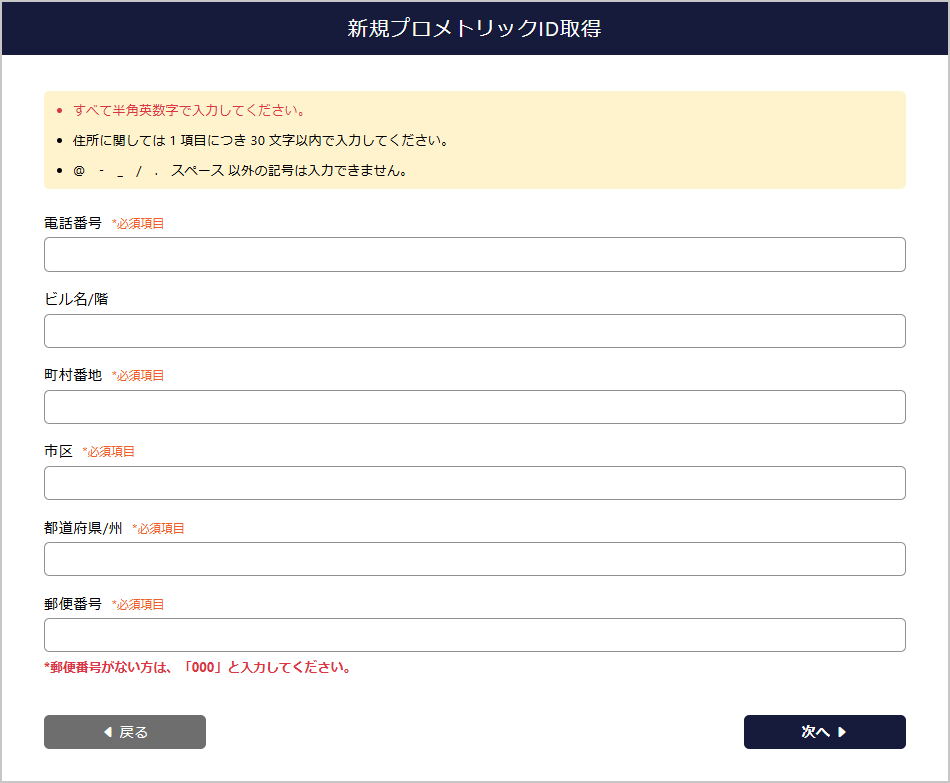Click the 郵便番号 postal code field
Image resolution: width=950 pixels, height=783 pixels.
473,634
